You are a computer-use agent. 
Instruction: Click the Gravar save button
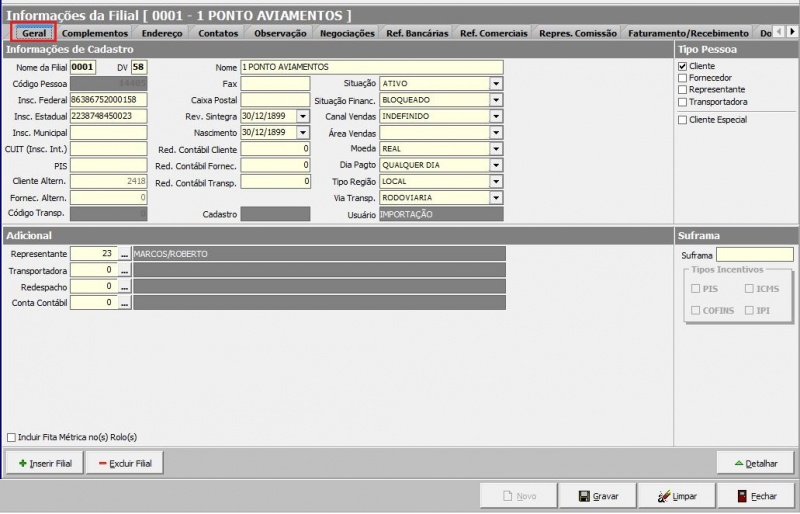(x=599, y=496)
